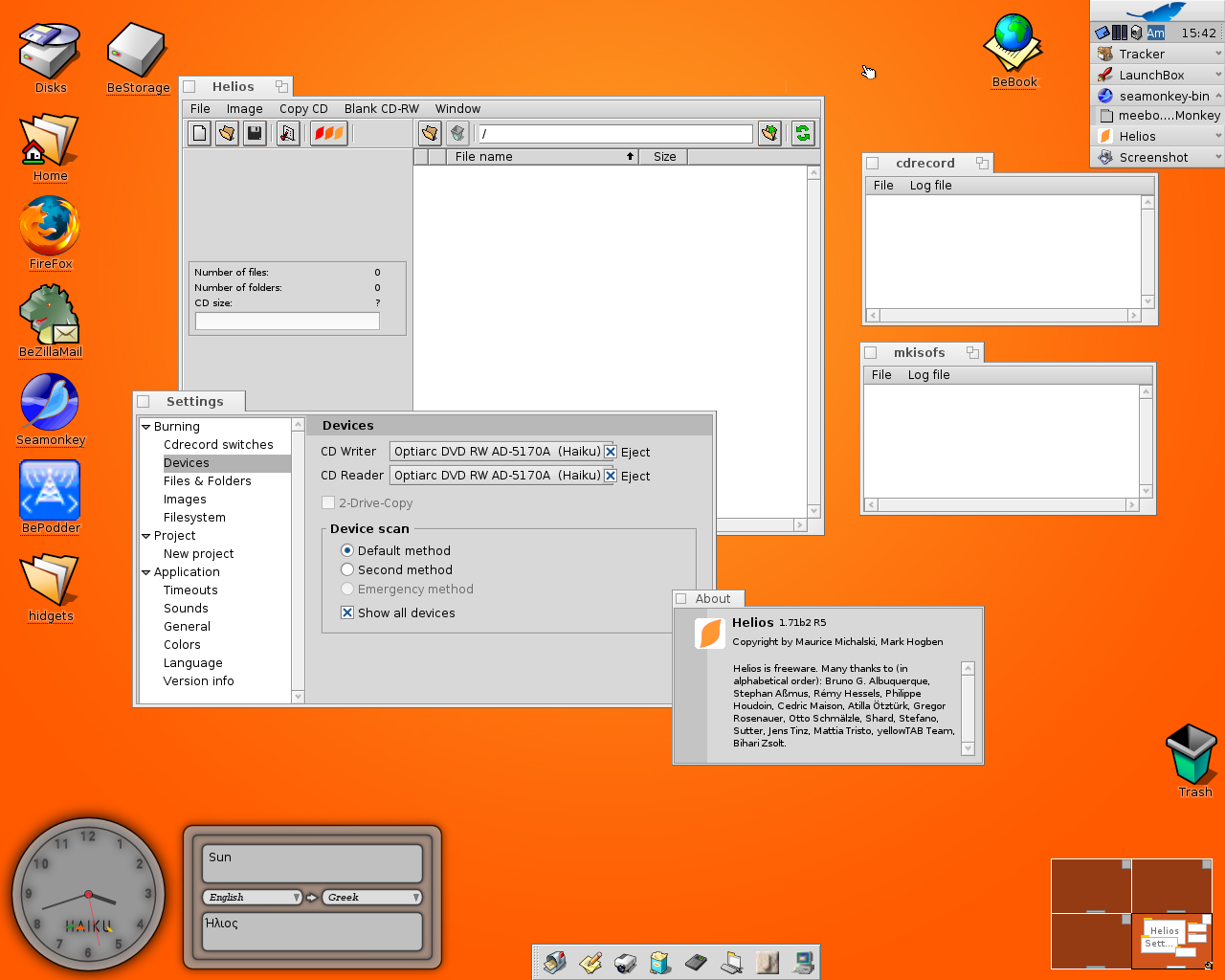The height and width of the screenshot is (980, 1225).
Task: Click the grayed-out trash can icon in Helios
Action: [x=457, y=133]
